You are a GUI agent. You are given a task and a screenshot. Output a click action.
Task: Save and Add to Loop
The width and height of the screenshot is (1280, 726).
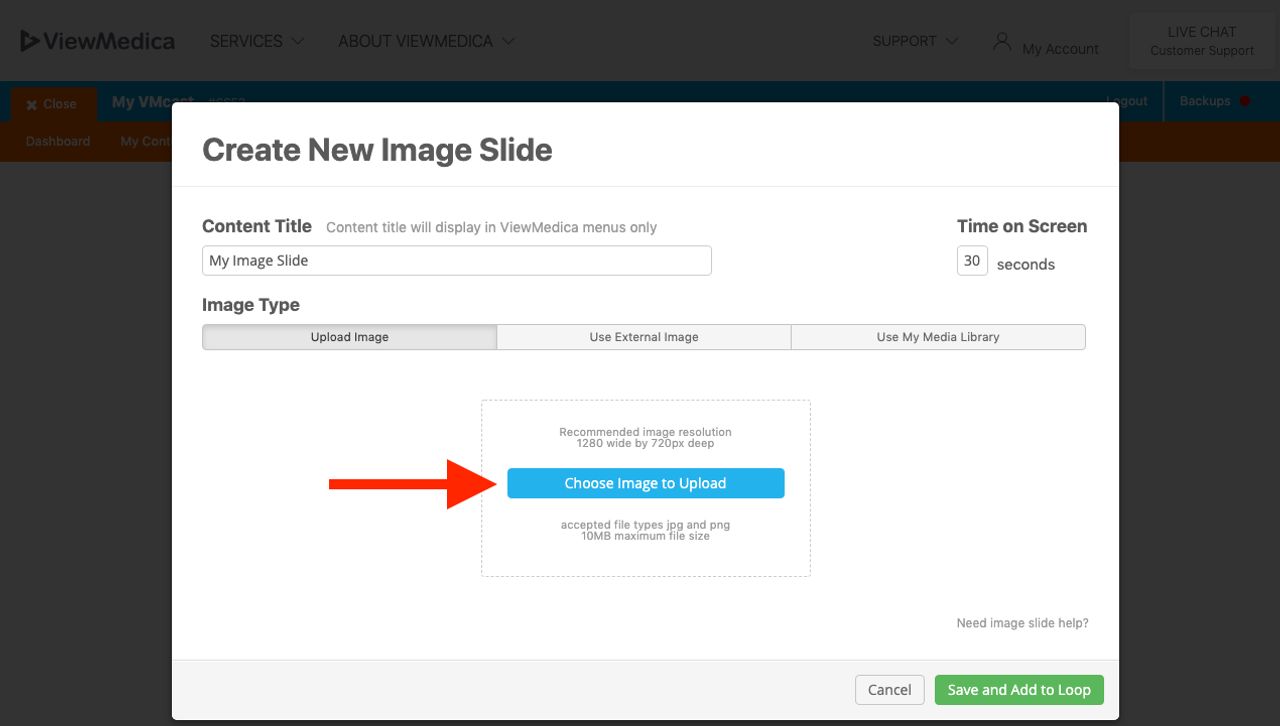pos(1019,690)
